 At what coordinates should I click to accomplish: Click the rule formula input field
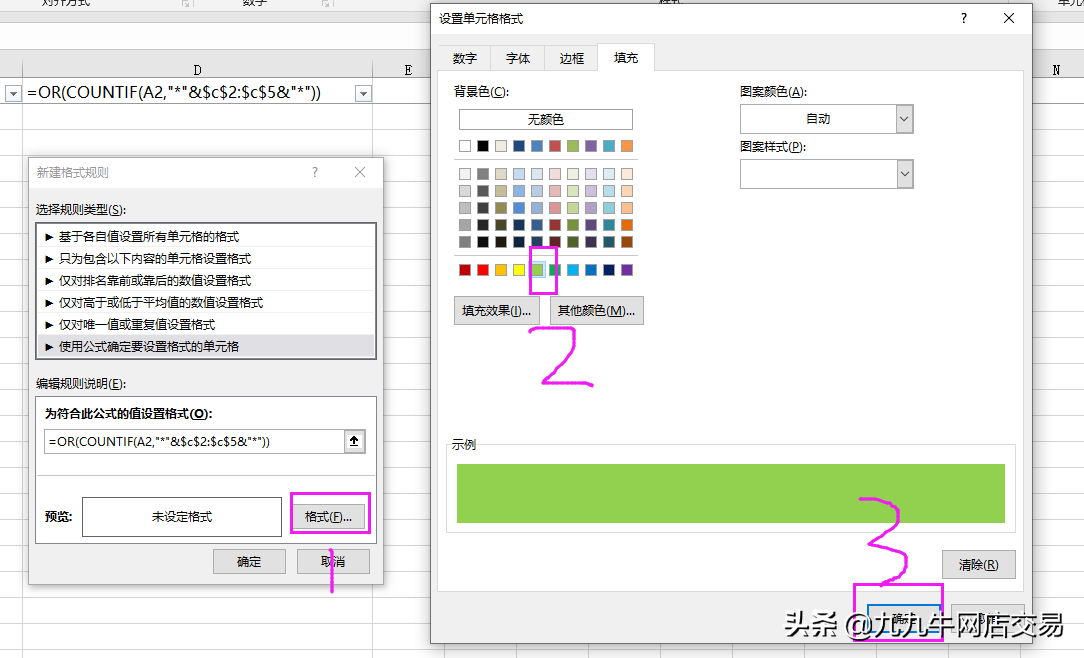point(194,442)
